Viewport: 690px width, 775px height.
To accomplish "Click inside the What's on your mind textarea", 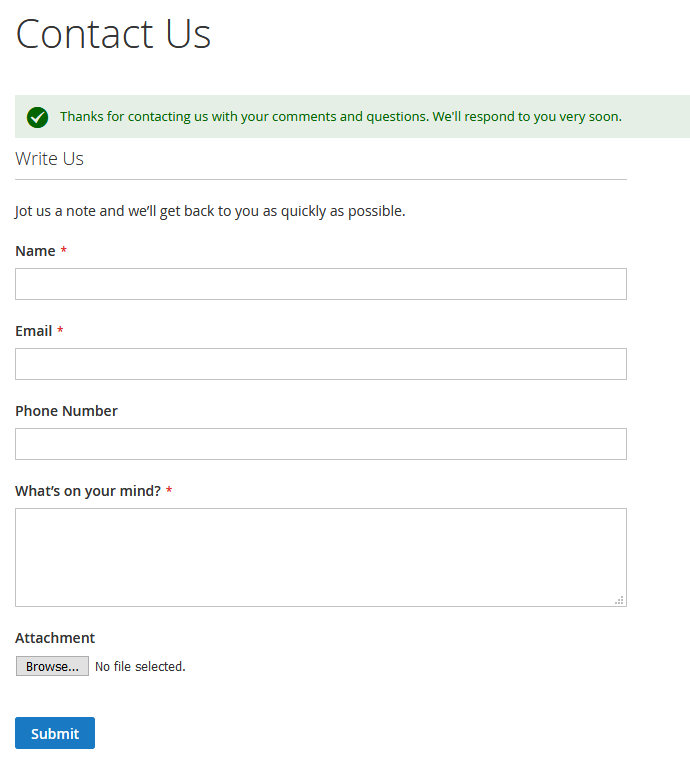I will point(321,558).
